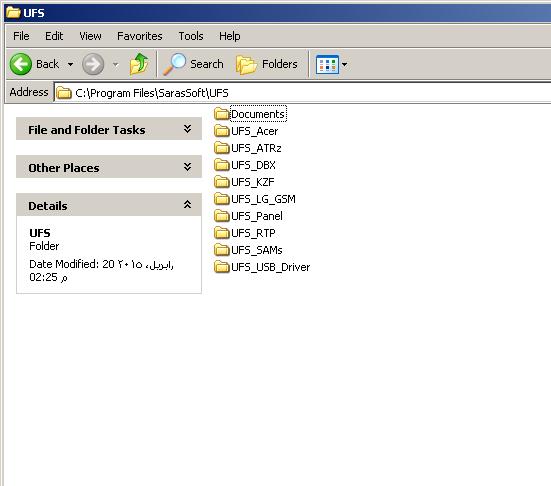The image size is (551, 486).
Task: Open the Favorites menu
Action: (x=140, y=36)
